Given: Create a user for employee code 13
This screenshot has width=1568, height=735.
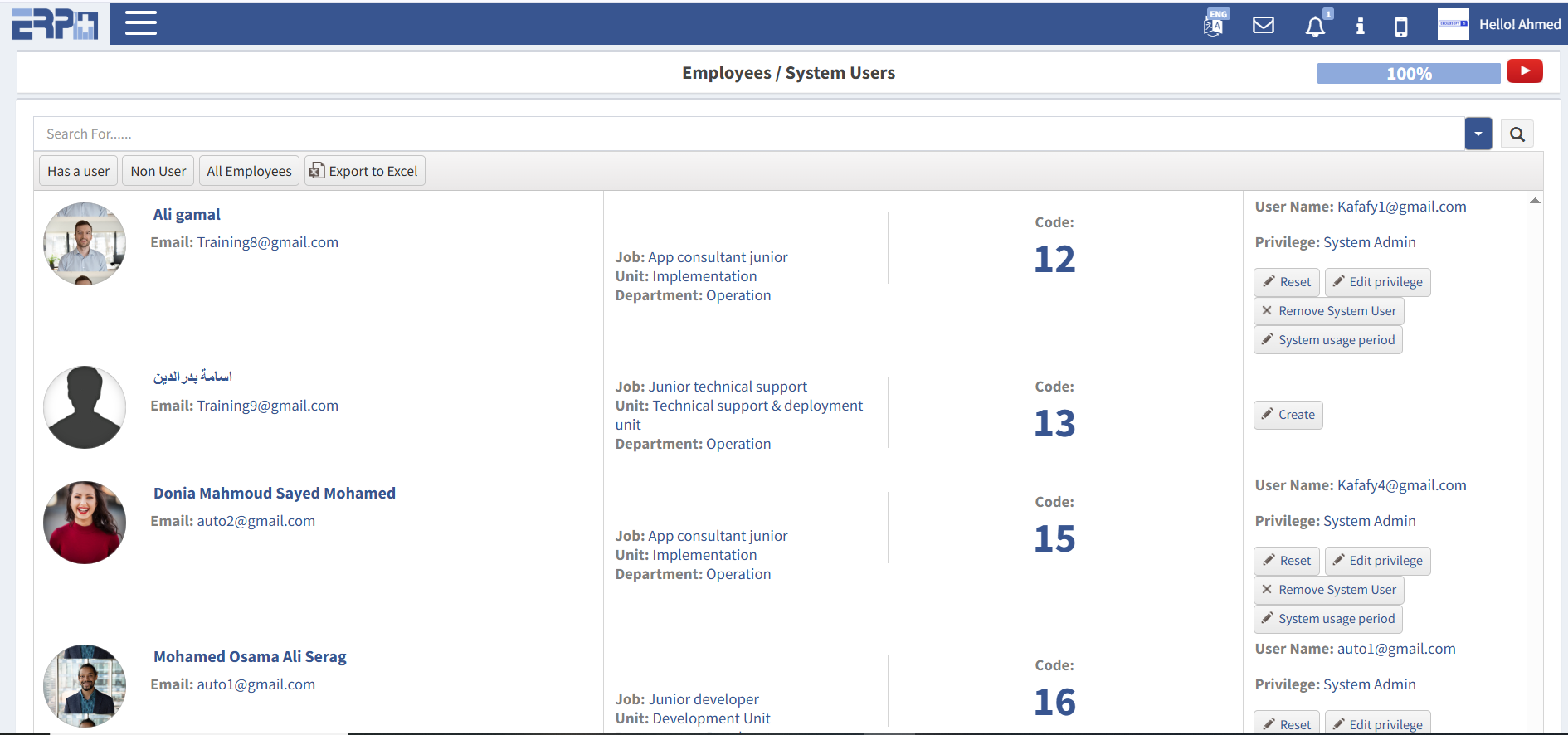Looking at the screenshot, I should tap(1288, 415).
